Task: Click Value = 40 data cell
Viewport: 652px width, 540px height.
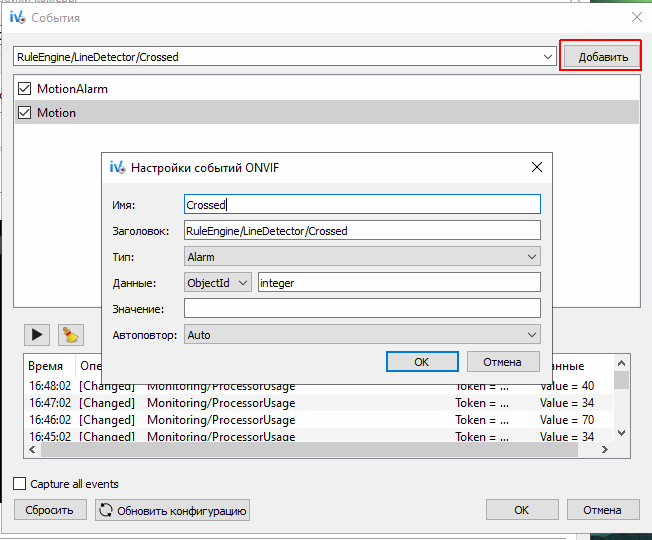Action: pyautogui.click(x=567, y=386)
